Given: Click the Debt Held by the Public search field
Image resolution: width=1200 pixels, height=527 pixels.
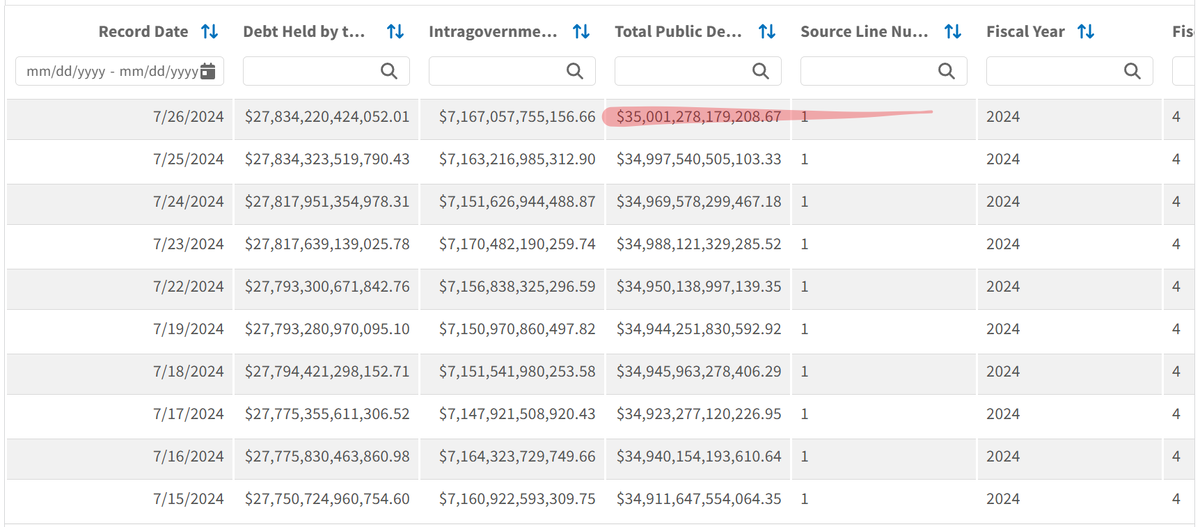Looking at the screenshot, I should (x=326, y=71).
